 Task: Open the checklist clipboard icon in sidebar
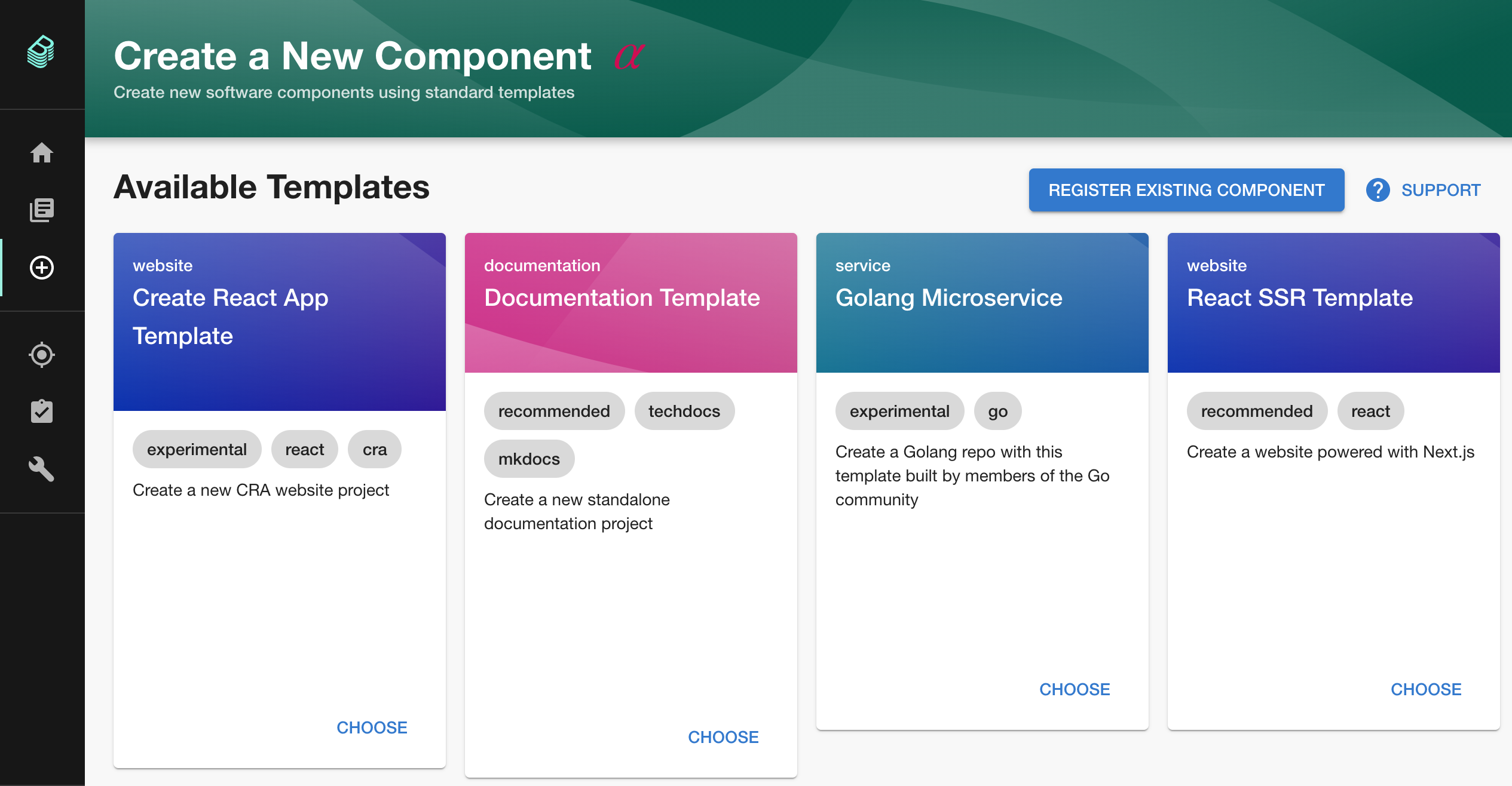click(42, 412)
